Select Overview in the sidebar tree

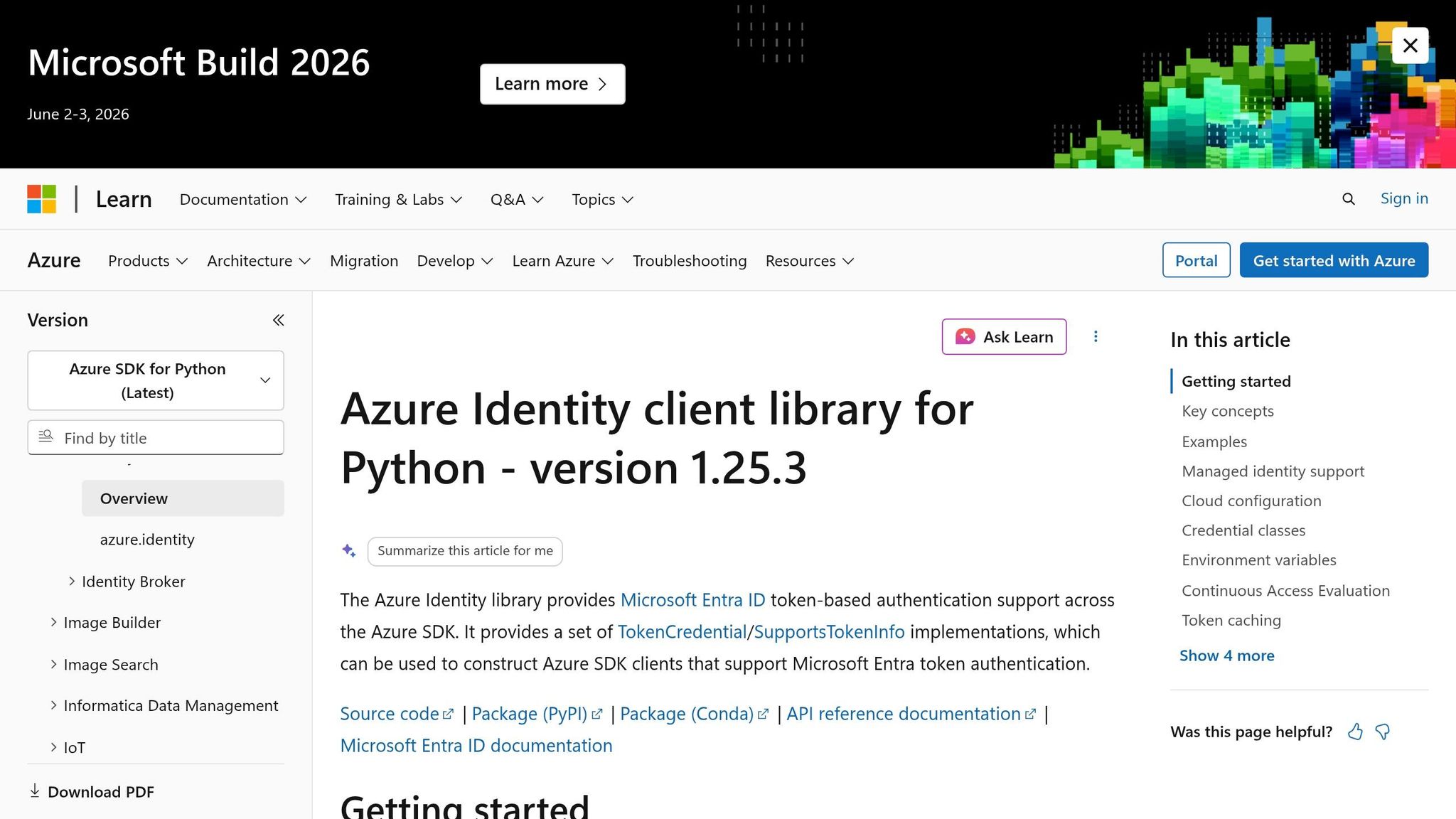pos(183,498)
